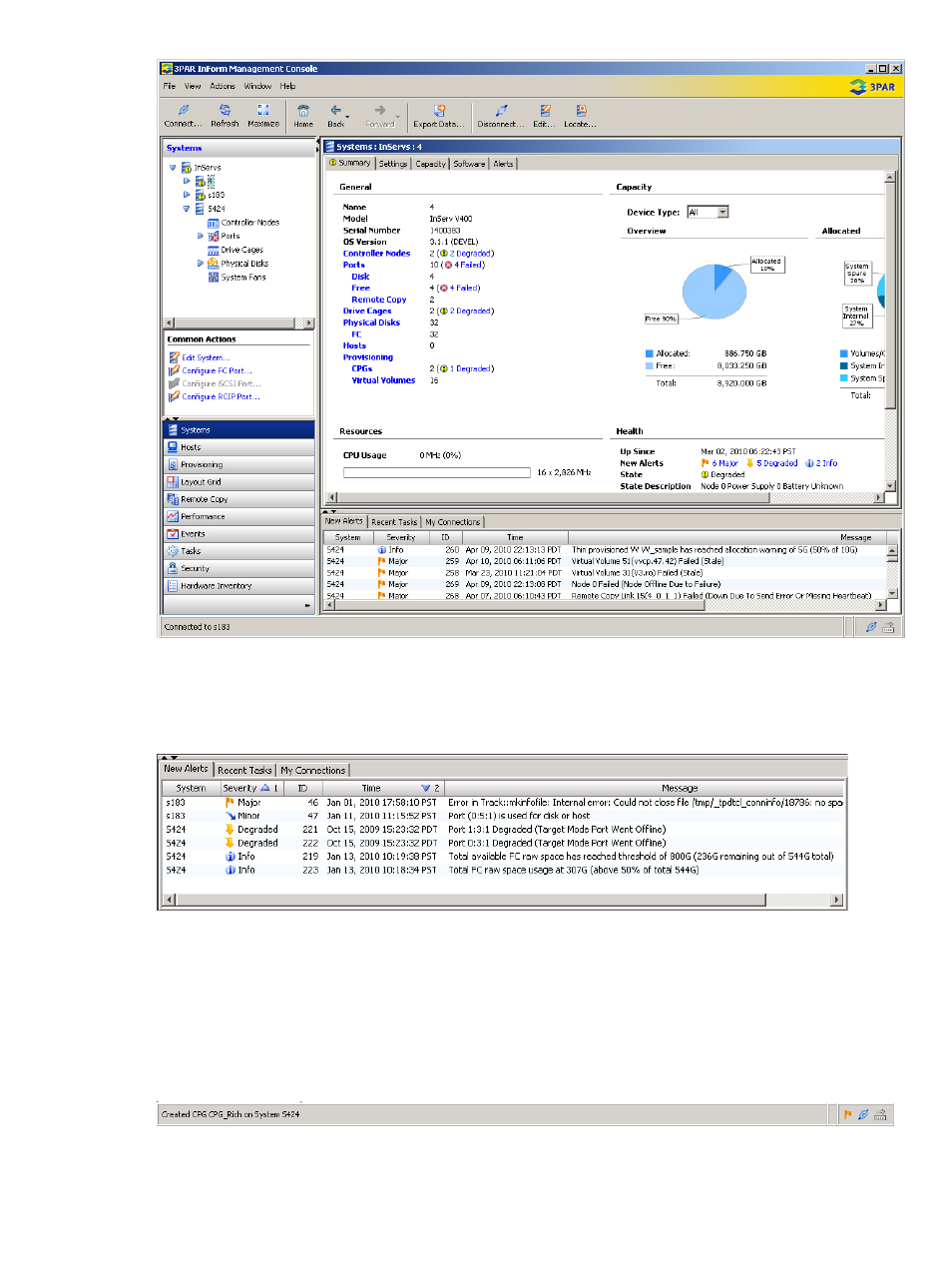Image resolution: width=952 pixels, height=1268 pixels.
Task: Select the Jan 01 Major alert for s183
Action: (x=504, y=803)
